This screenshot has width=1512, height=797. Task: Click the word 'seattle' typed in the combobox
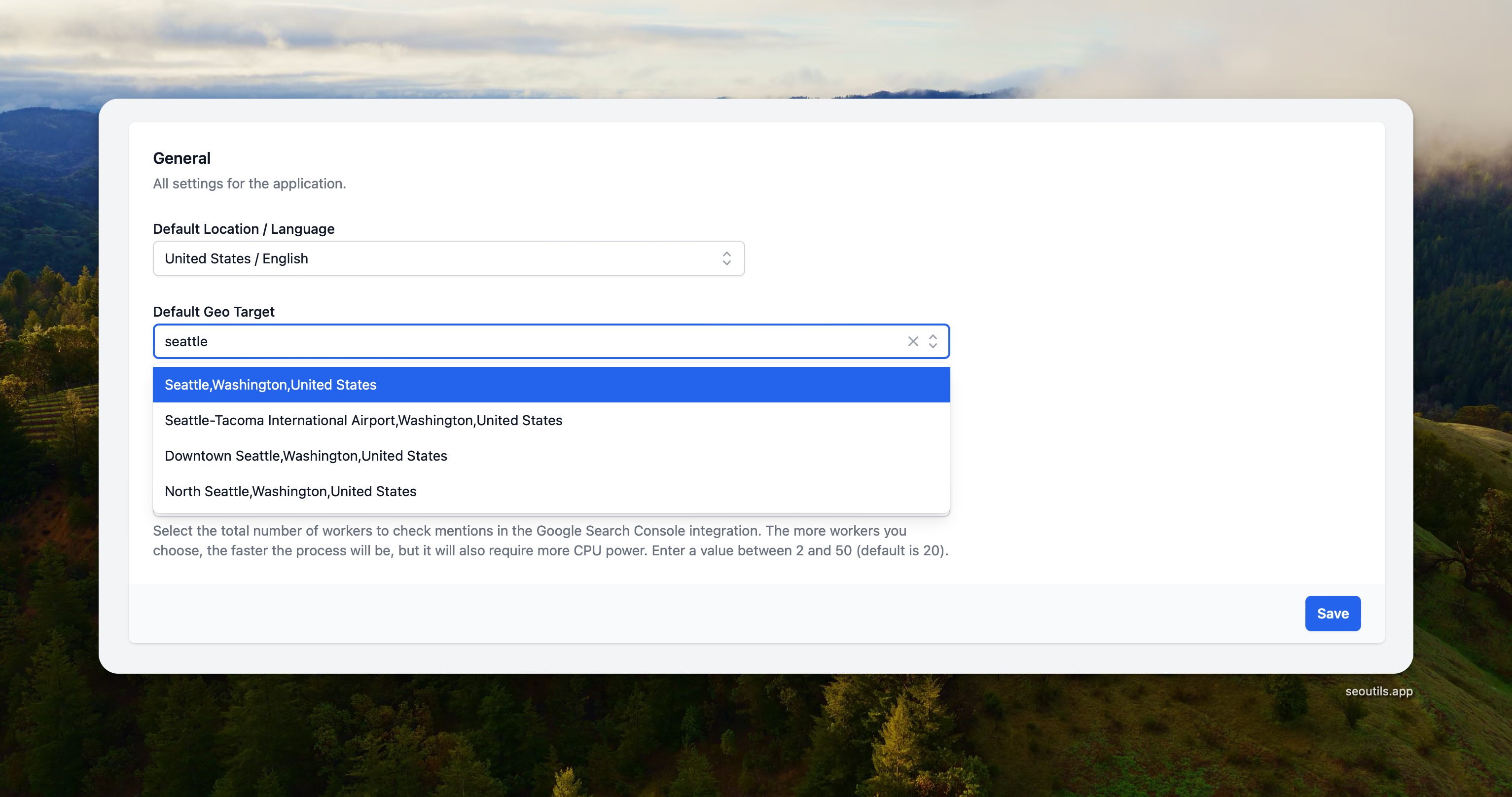186,342
